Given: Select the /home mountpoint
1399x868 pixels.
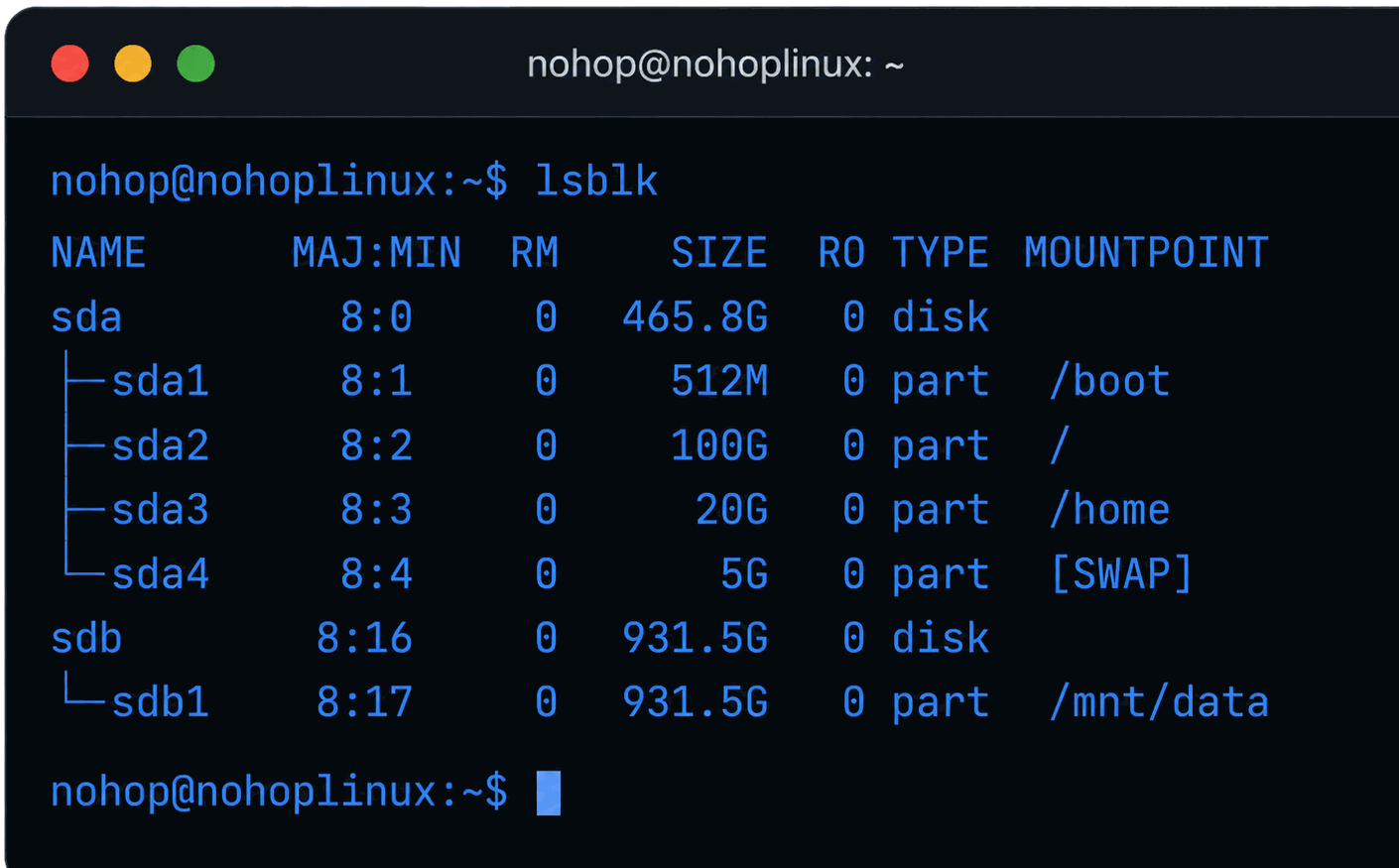Looking at the screenshot, I should (1109, 510).
